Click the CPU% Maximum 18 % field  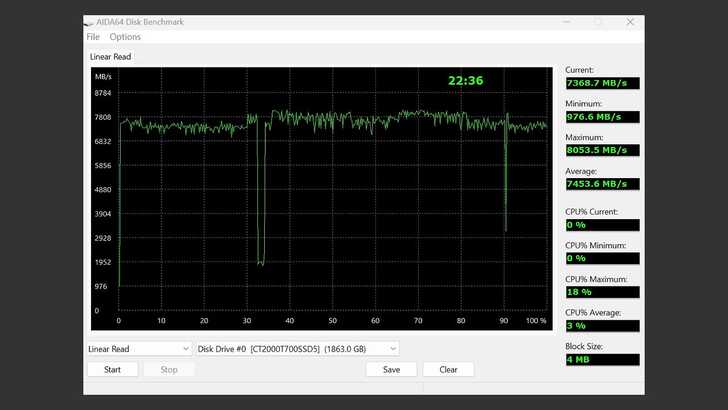[x=601, y=292]
